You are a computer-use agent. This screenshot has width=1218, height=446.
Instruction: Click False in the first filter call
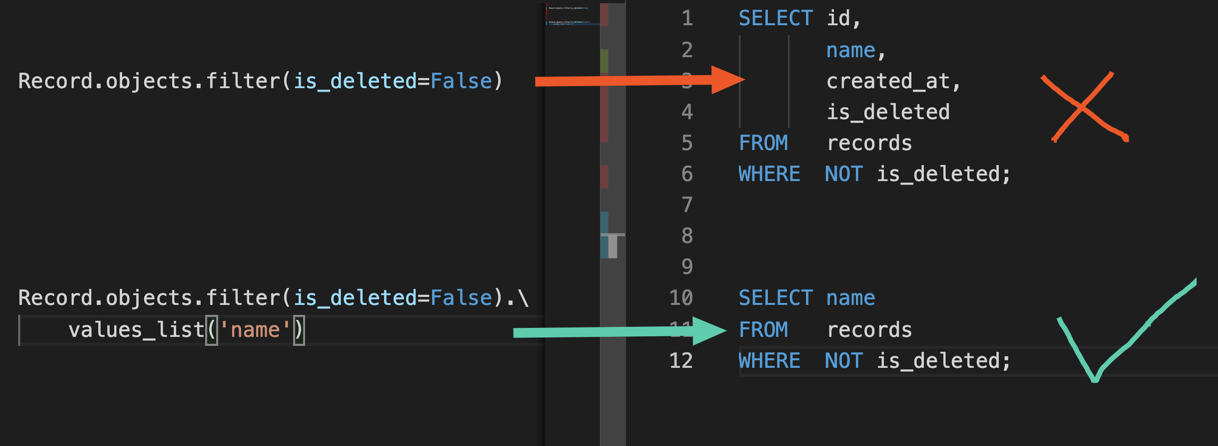[x=461, y=81]
